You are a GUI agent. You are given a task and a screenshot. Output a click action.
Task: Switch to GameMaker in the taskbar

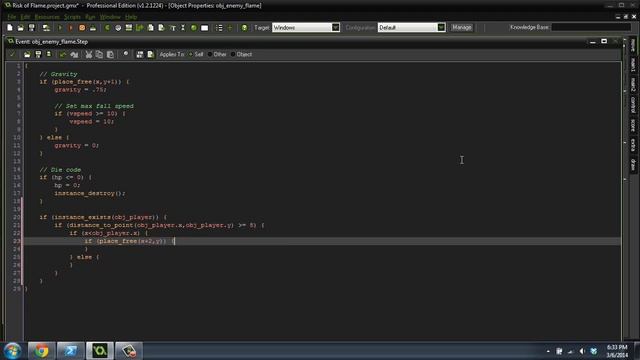coord(100,351)
